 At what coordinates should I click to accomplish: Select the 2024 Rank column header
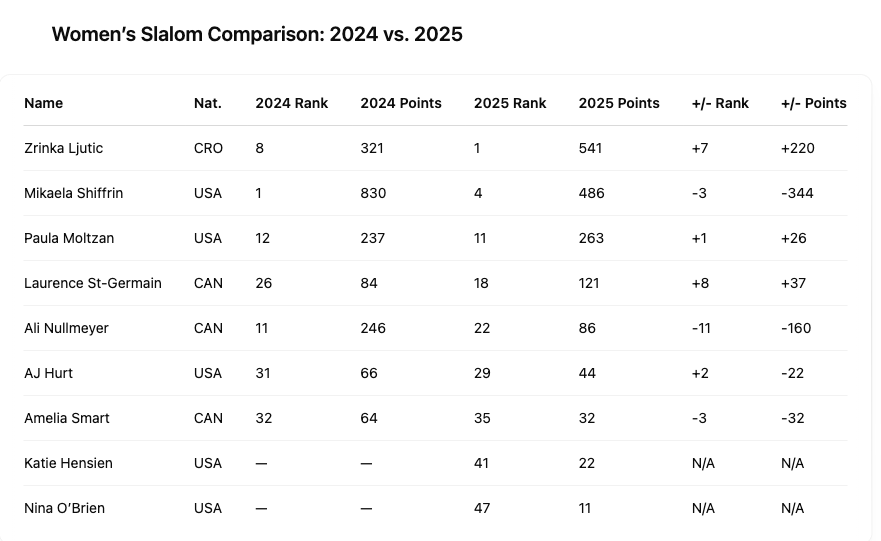point(292,103)
